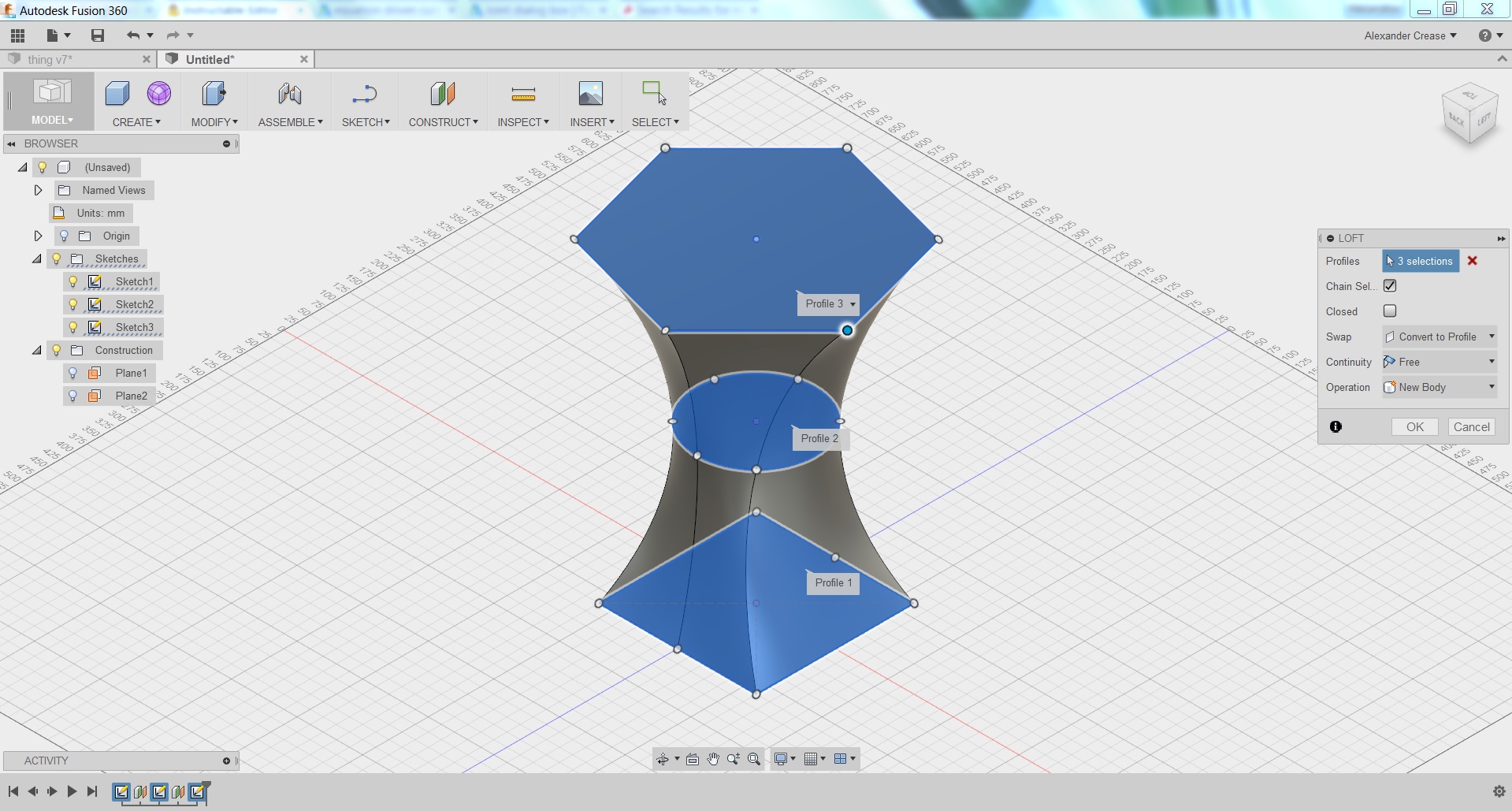Click the Assemble joints icon

click(x=289, y=92)
